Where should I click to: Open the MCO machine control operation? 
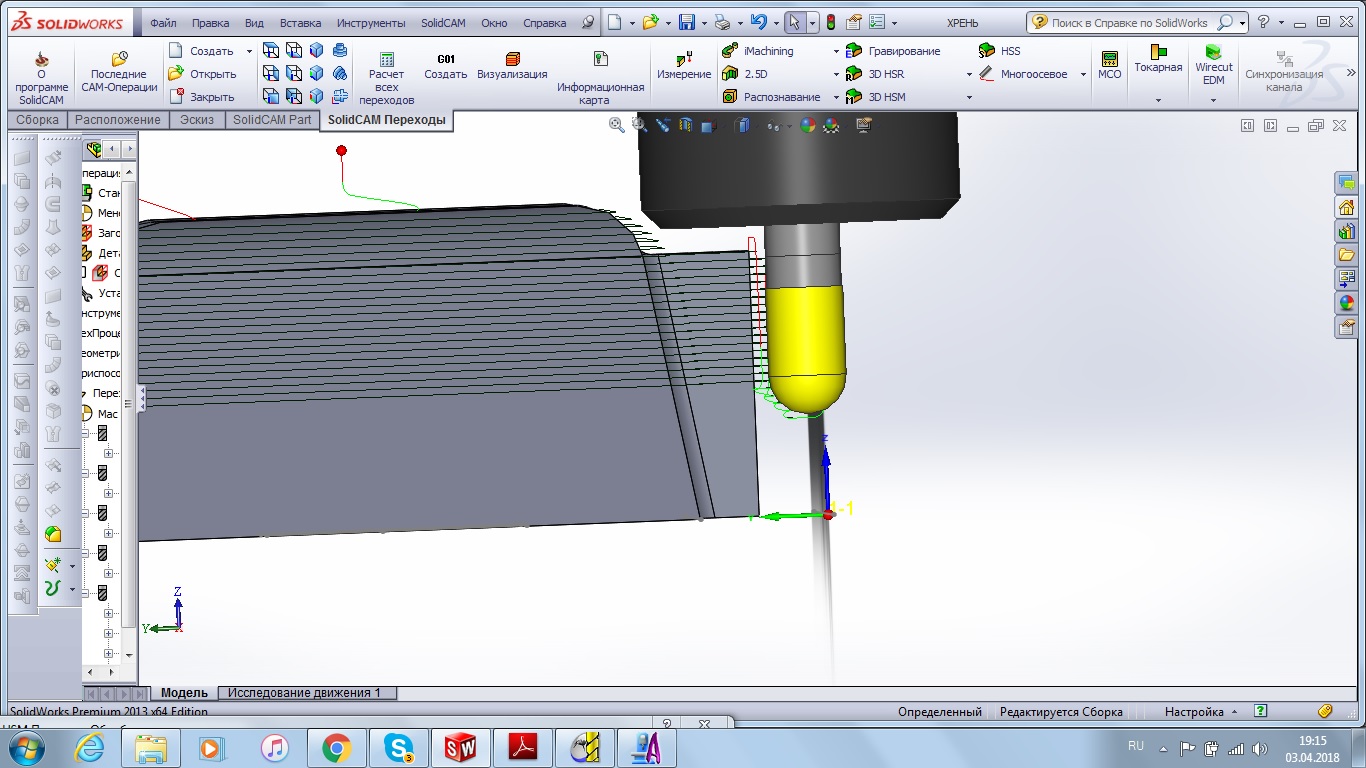coord(1109,66)
